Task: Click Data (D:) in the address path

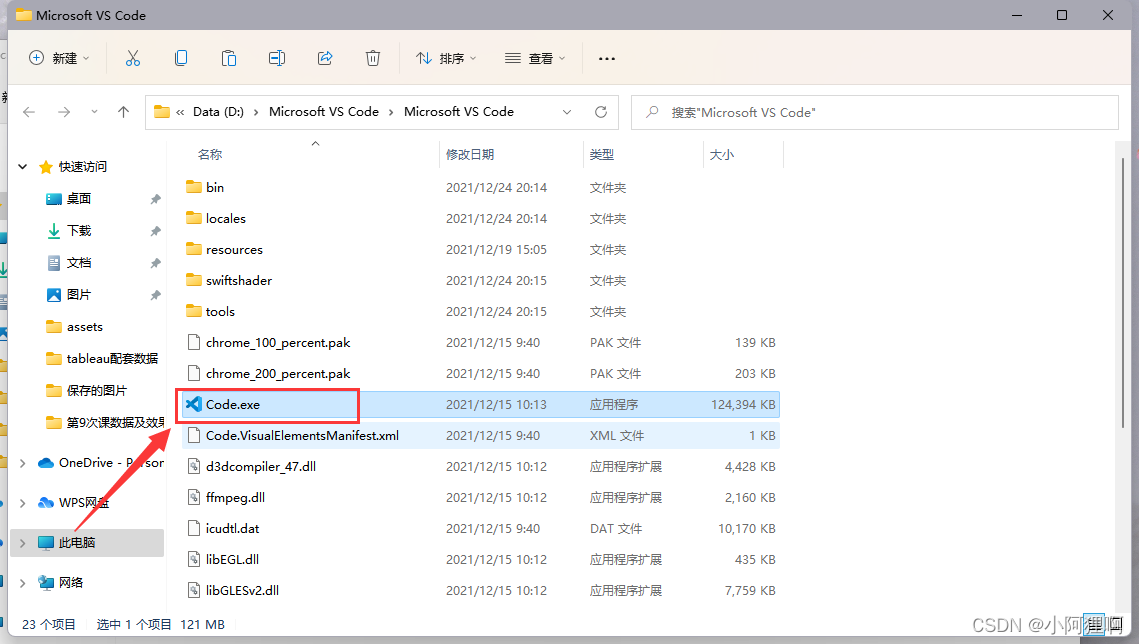Action: point(218,112)
